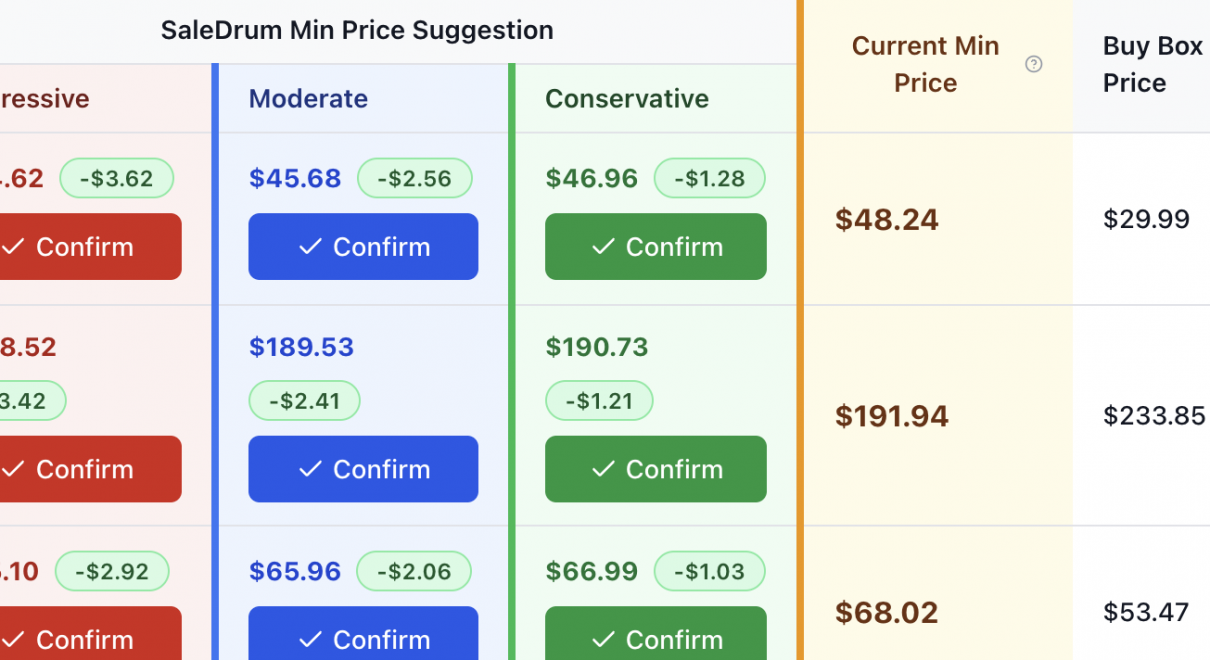Click the Current Min Price column header
The width and height of the screenshot is (1210, 660).
point(925,65)
